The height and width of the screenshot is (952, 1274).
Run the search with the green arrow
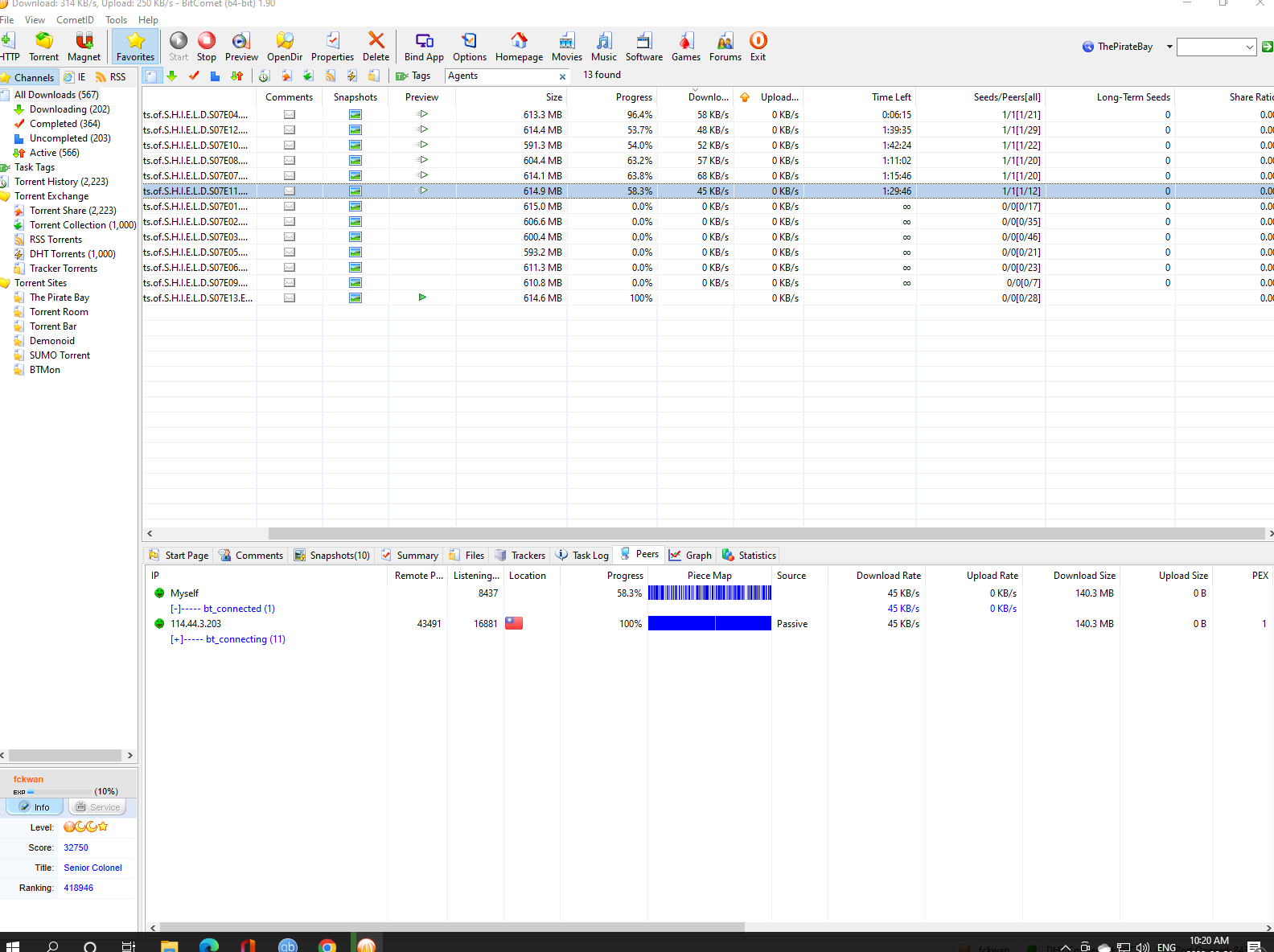[x=1267, y=47]
